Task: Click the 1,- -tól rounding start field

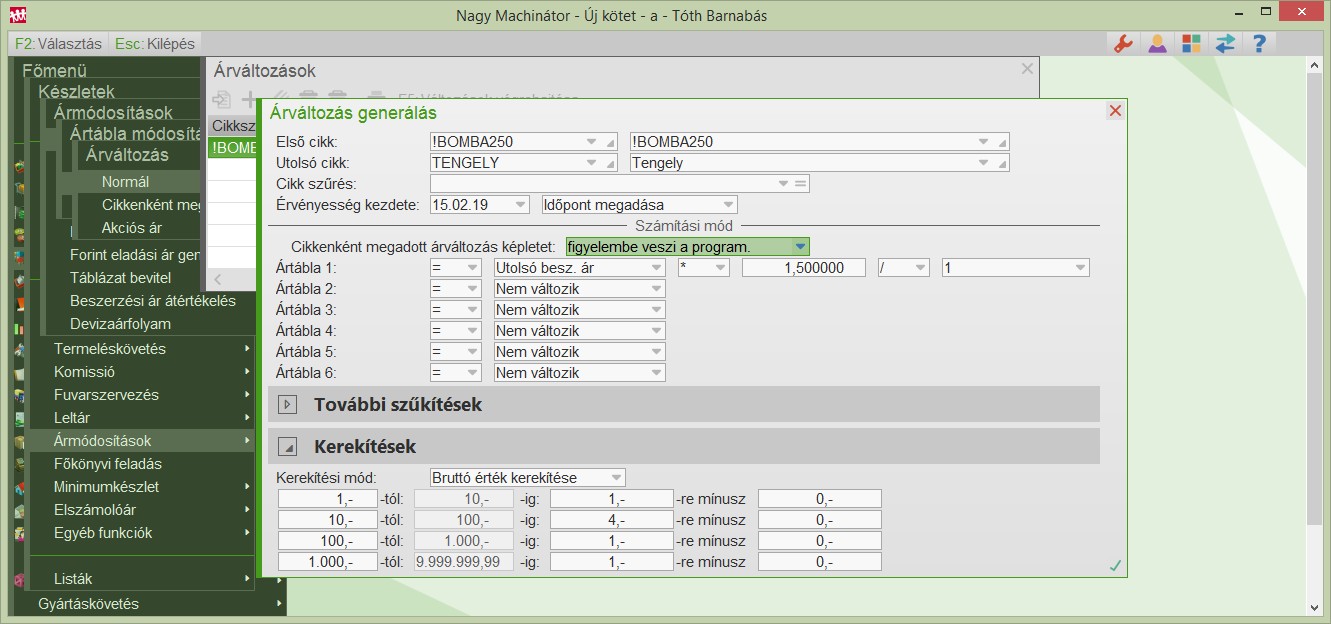Action: [328, 499]
